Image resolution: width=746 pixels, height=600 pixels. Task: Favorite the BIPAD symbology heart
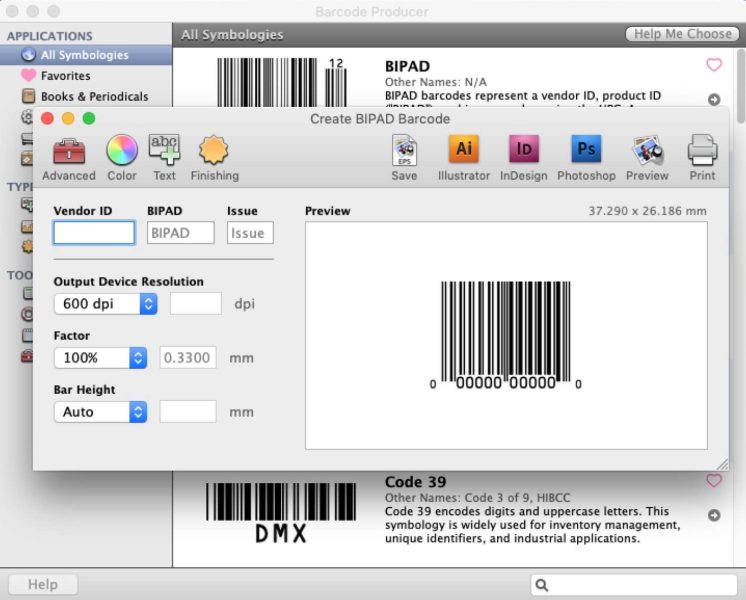point(714,65)
